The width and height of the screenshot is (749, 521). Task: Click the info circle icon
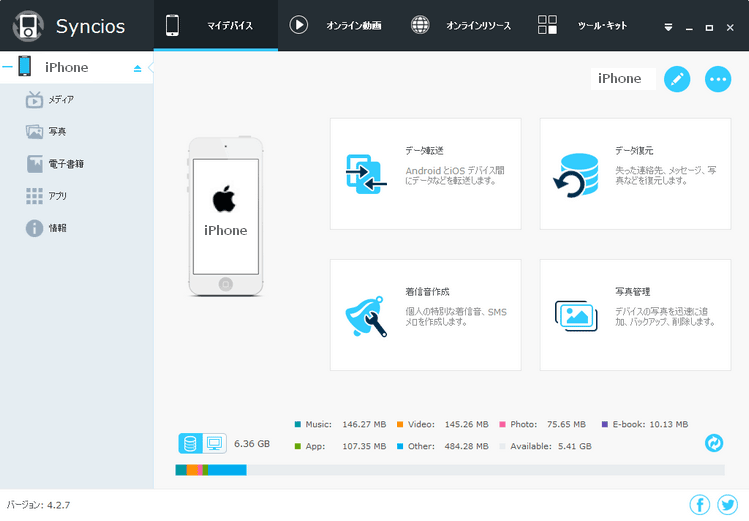[x=34, y=228]
